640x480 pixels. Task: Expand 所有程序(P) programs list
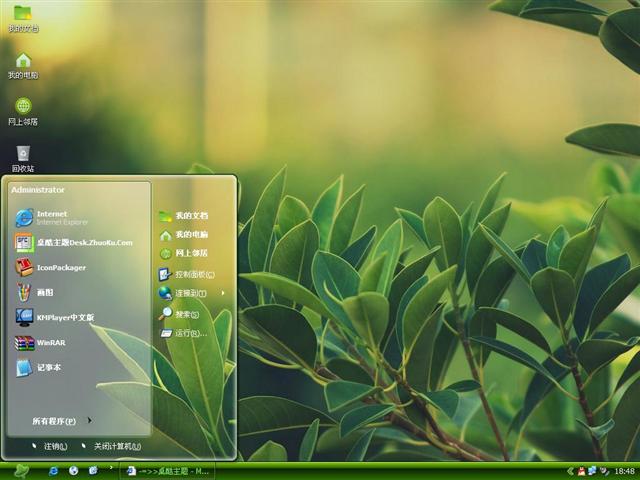[60, 421]
